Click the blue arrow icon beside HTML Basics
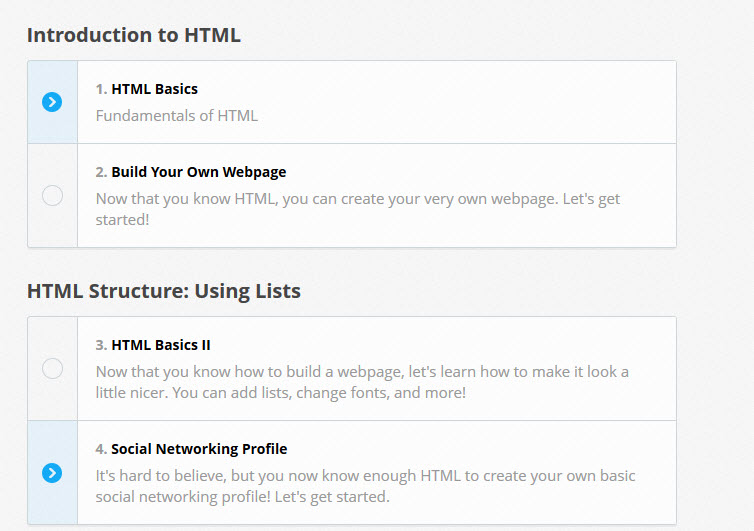754x531 pixels. [x=52, y=102]
